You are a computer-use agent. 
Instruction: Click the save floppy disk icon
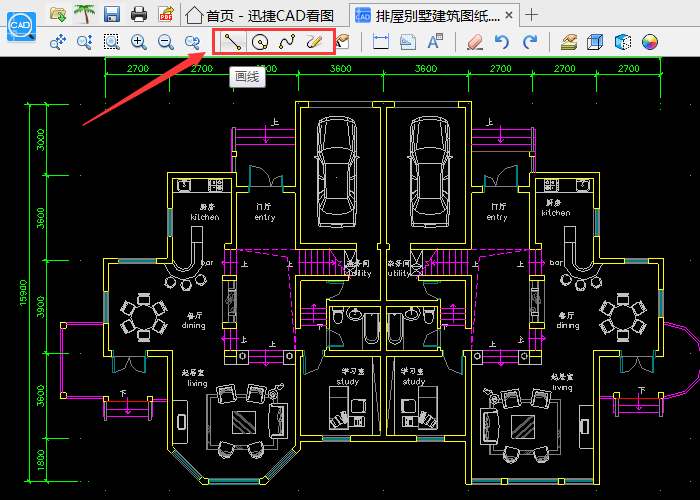pos(112,14)
